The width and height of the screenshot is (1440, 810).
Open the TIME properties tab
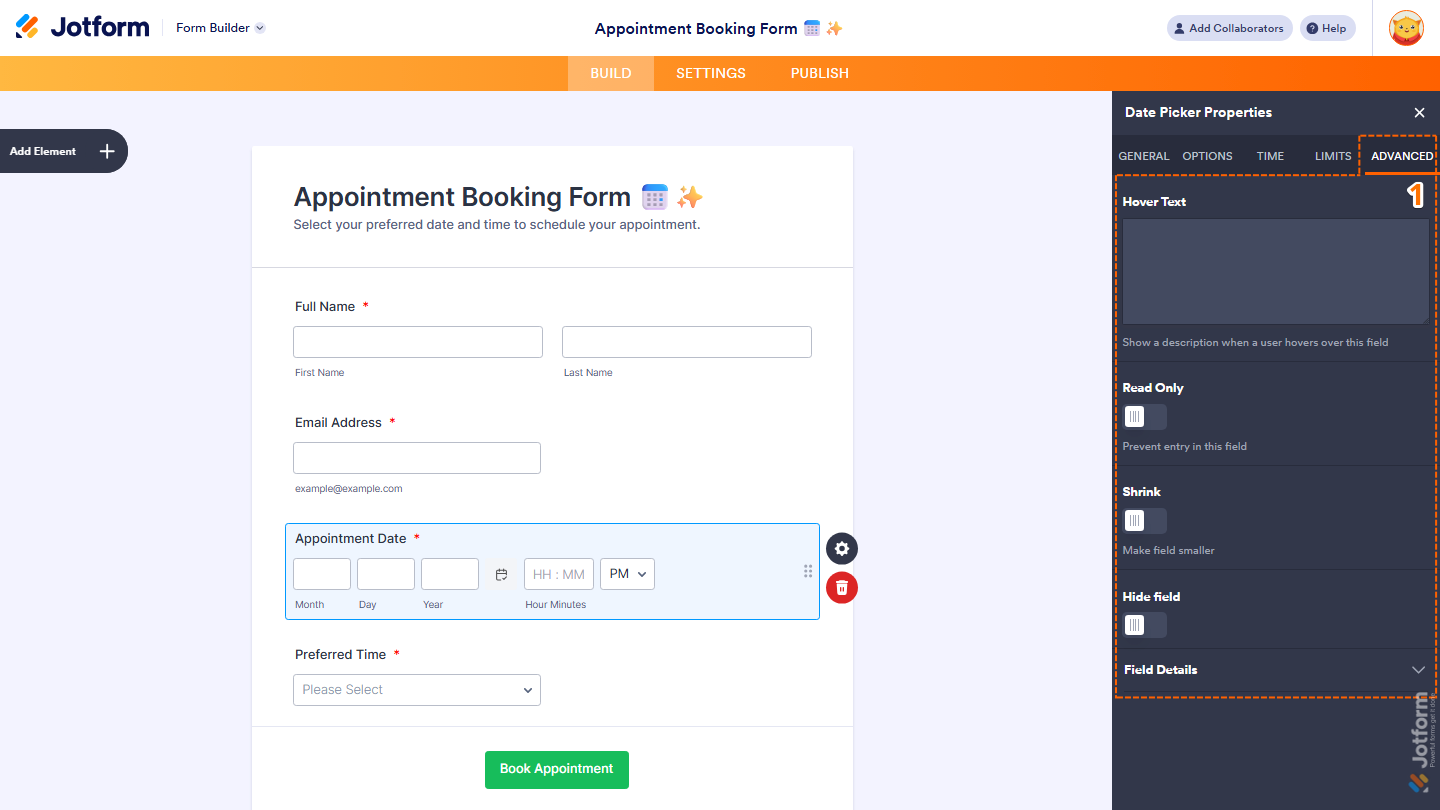[x=1270, y=156]
